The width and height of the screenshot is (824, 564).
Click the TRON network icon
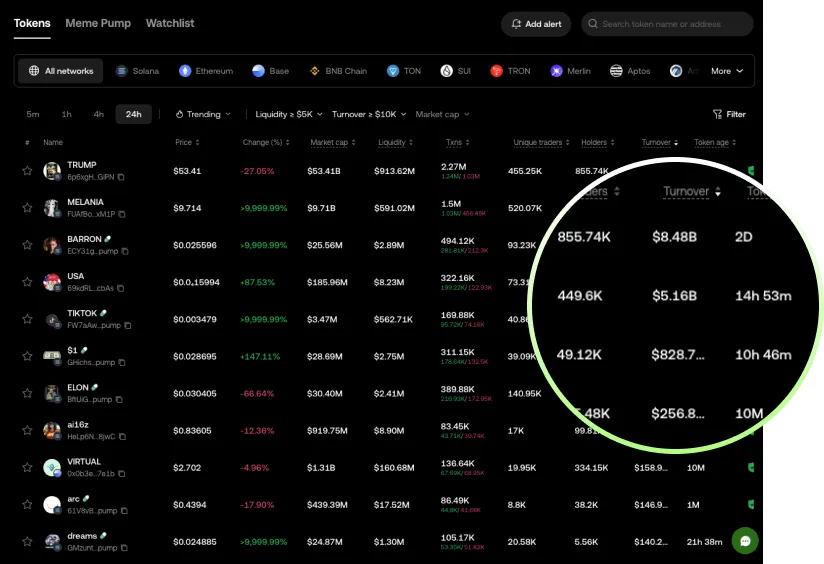point(497,71)
